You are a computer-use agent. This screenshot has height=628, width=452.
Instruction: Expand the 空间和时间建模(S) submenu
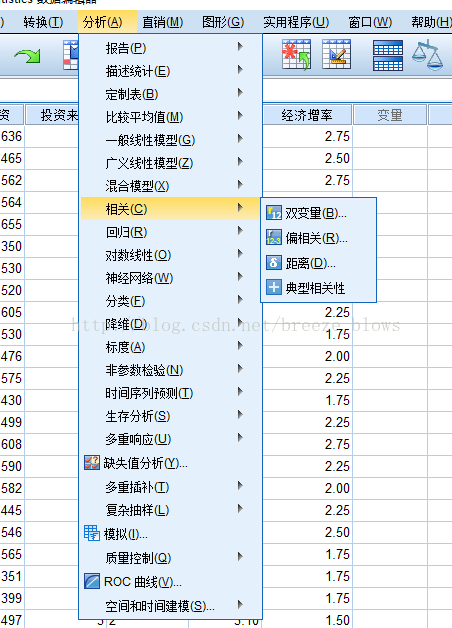point(171,606)
